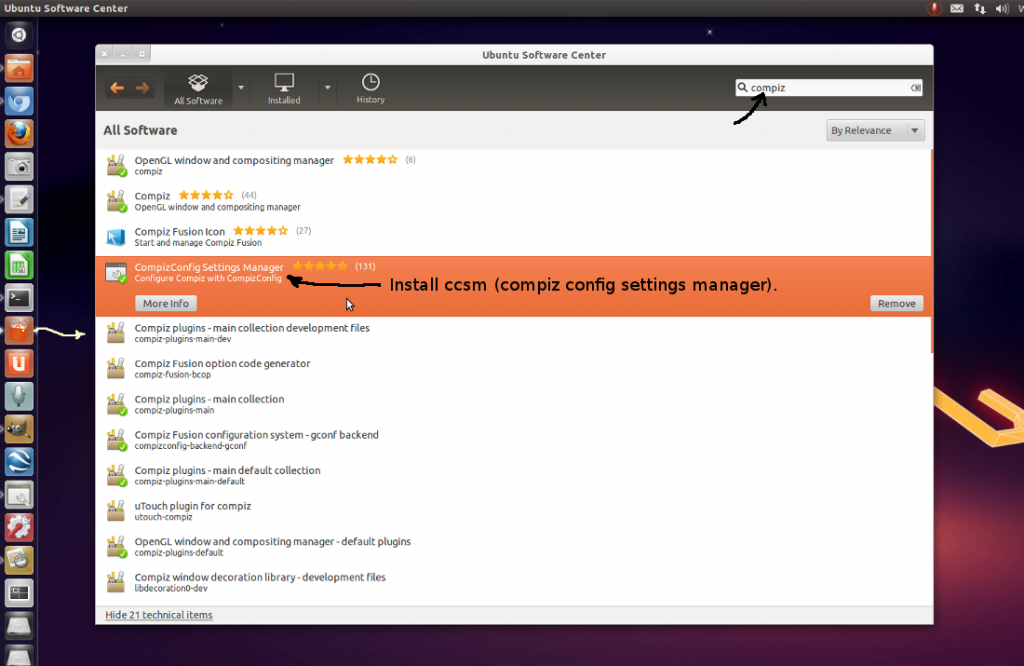Click the star rating of Compiz Fusion Icon
The height and width of the screenshot is (666, 1024).
[x=261, y=230]
